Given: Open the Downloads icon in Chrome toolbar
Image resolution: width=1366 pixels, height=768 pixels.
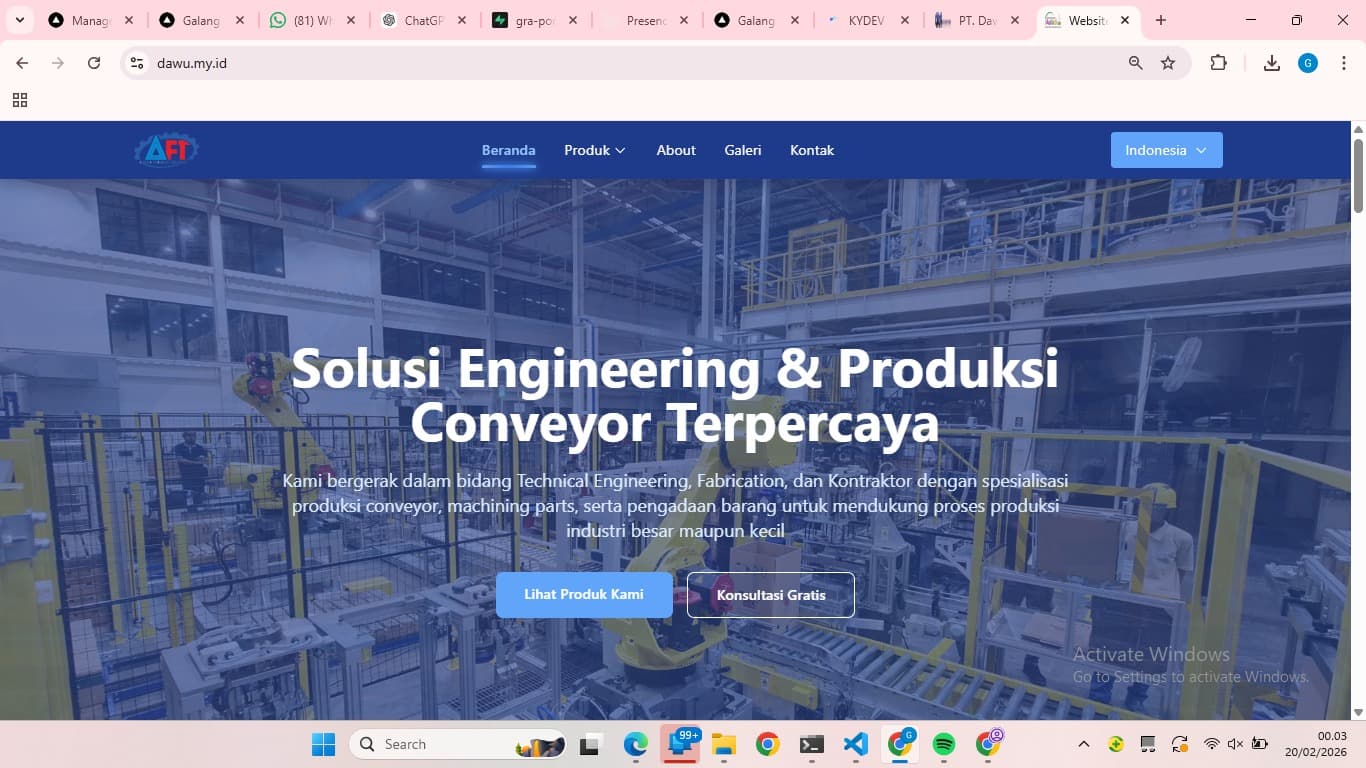Looking at the screenshot, I should (1271, 62).
